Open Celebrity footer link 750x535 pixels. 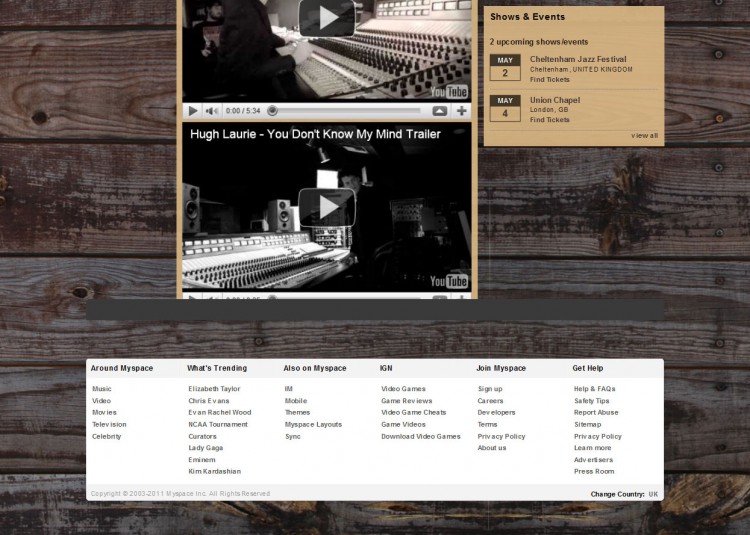(107, 436)
